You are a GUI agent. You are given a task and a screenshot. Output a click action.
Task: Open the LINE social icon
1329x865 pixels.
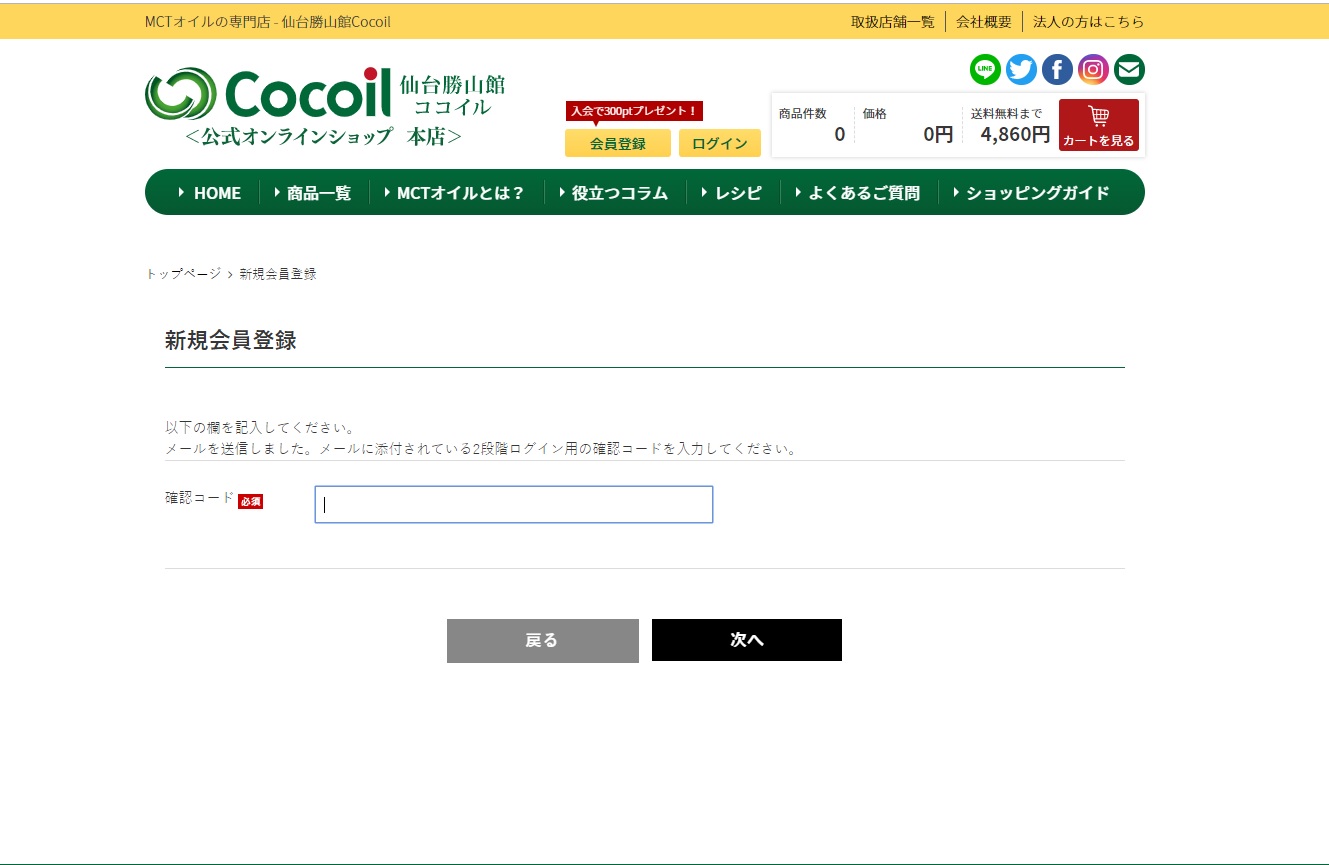[x=985, y=69]
